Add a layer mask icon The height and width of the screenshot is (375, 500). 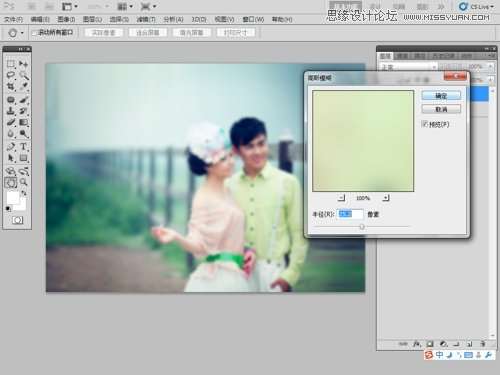[430, 344]
